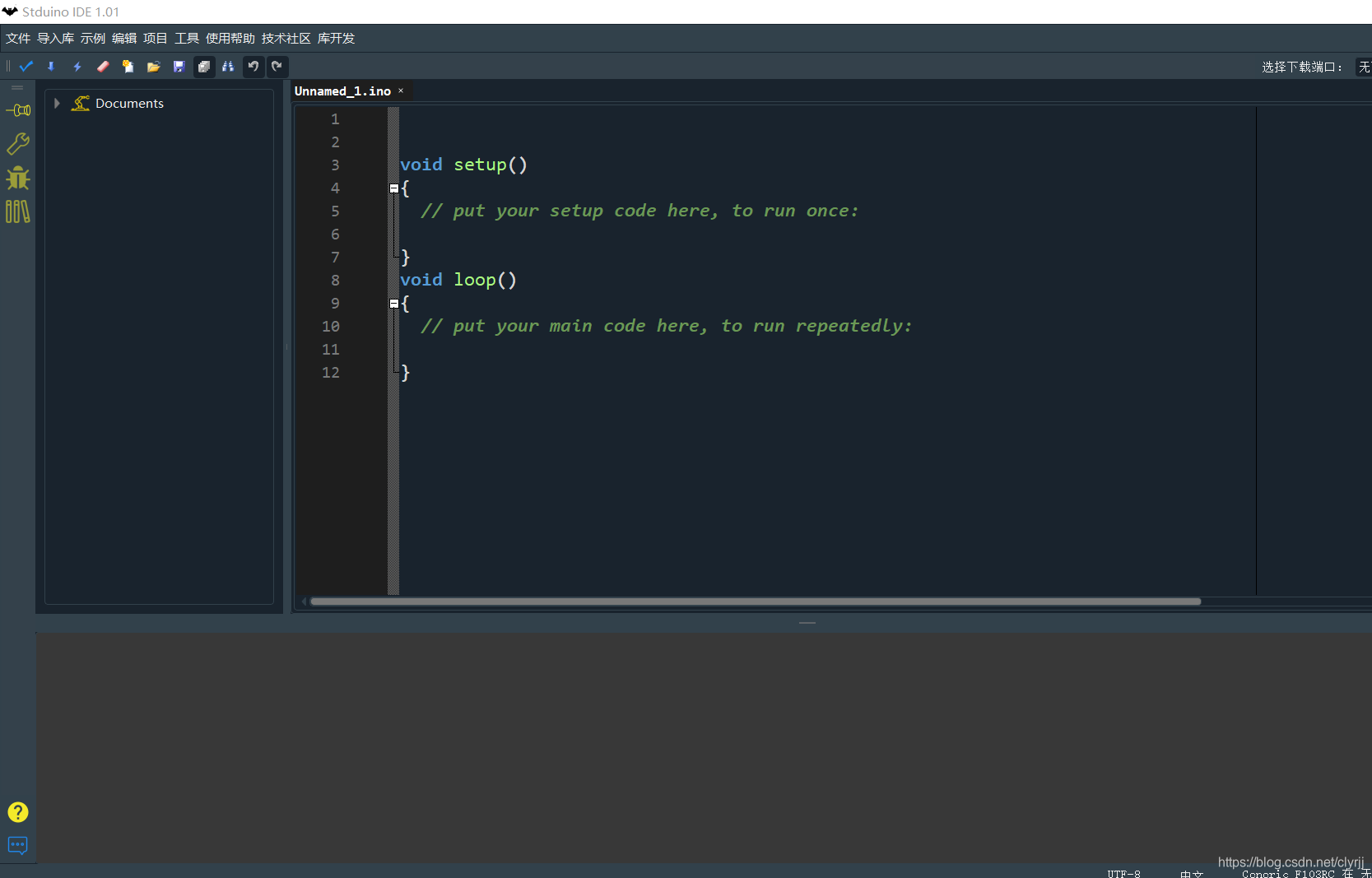This screenshot has height=878, width=1372.
Task: Save the file with floppy icon
Action: point(179,67)
